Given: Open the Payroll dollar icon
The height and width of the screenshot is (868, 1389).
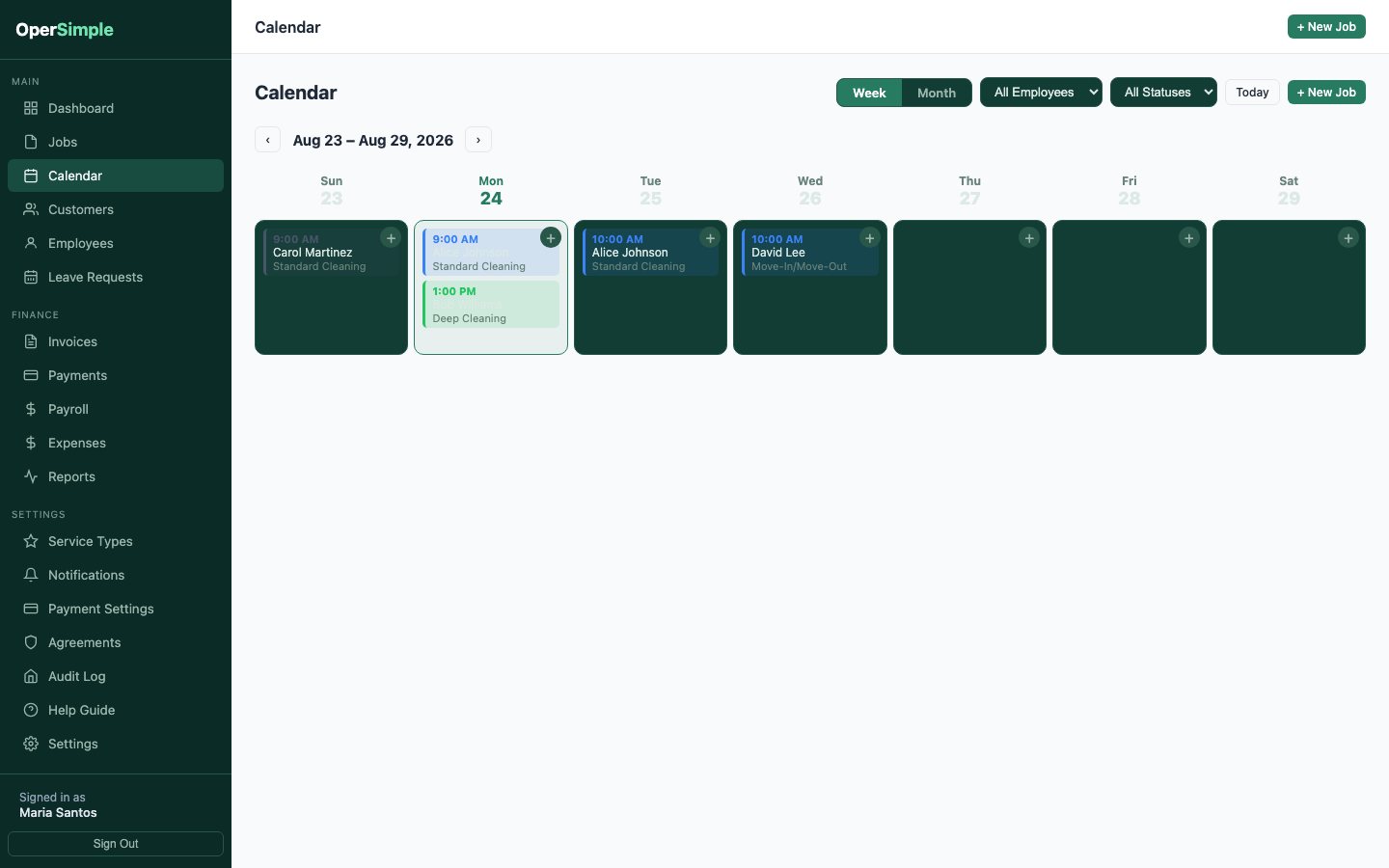Looking at the screenshot, I should coord(31,409).
